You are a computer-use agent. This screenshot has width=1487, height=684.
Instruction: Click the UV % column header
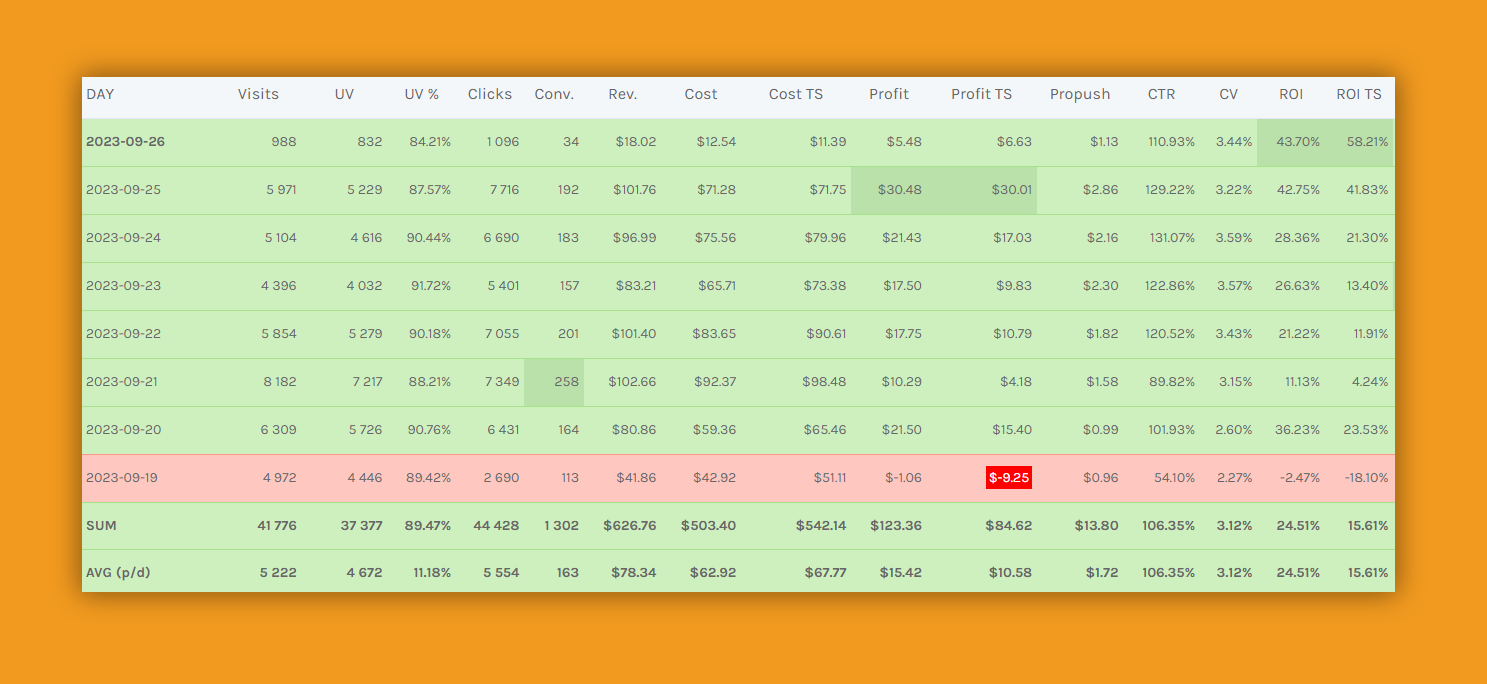click(421, 94)
